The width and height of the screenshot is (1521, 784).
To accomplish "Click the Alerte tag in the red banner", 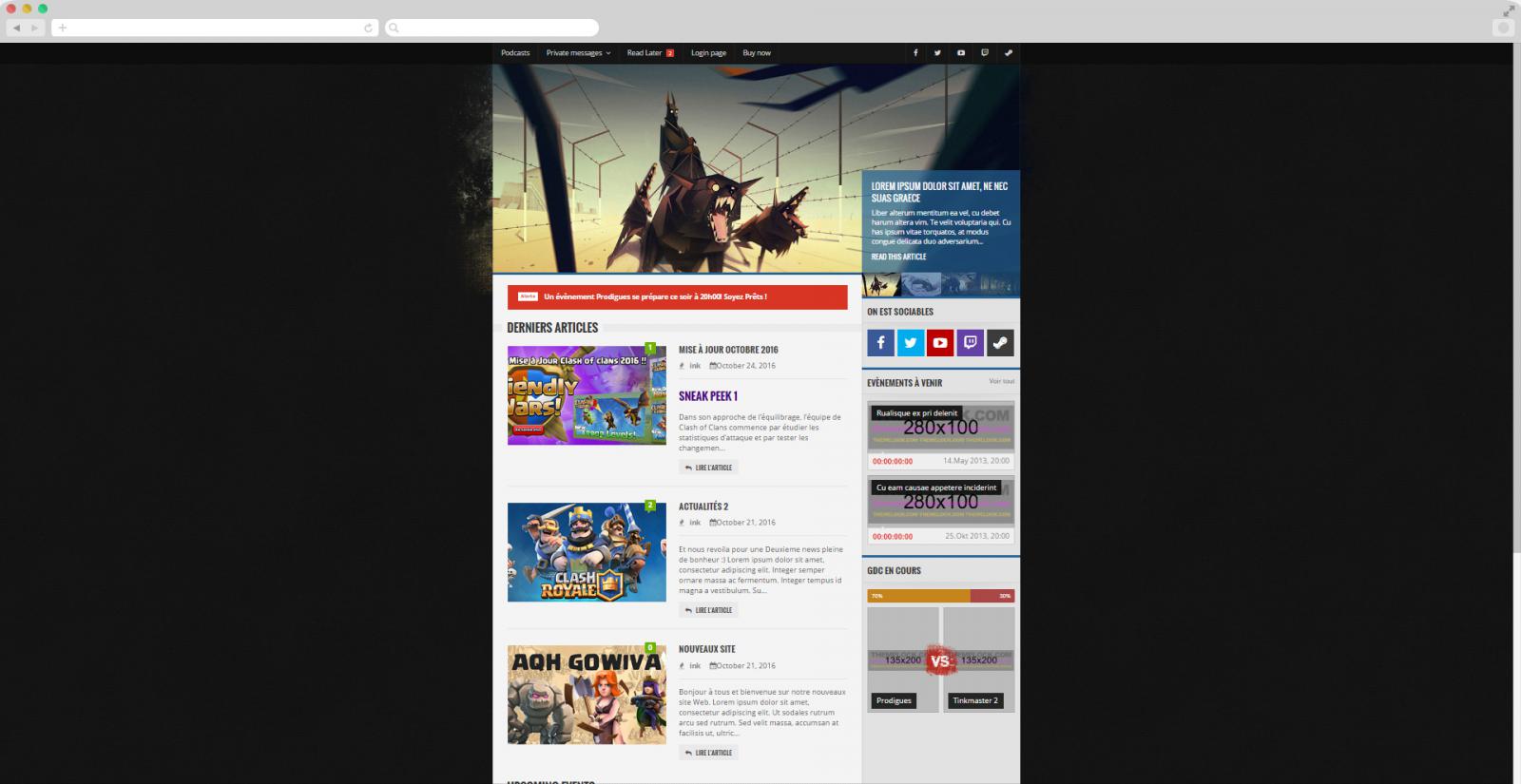I will [528, 296].
